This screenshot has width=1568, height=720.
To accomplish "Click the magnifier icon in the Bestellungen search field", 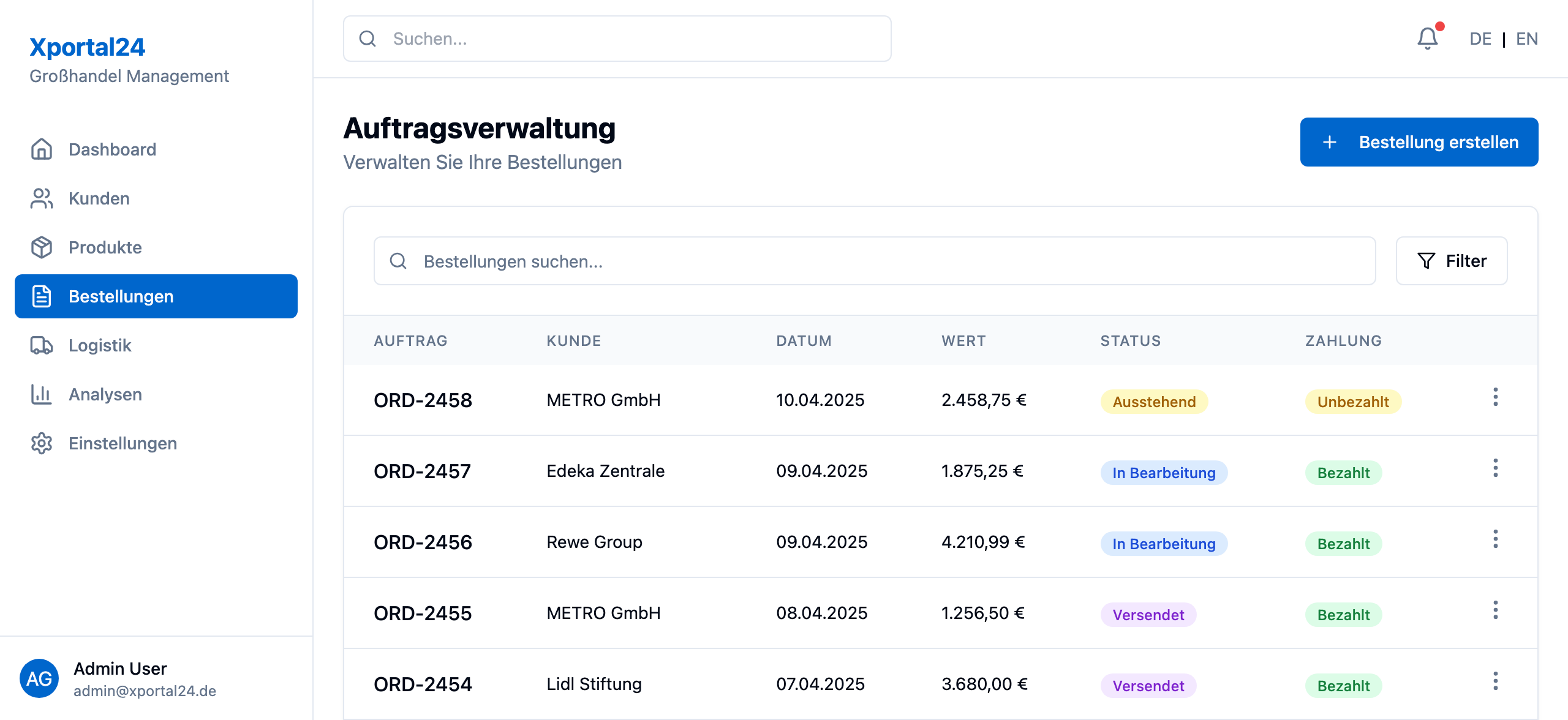I will click(x=398, y=261).
